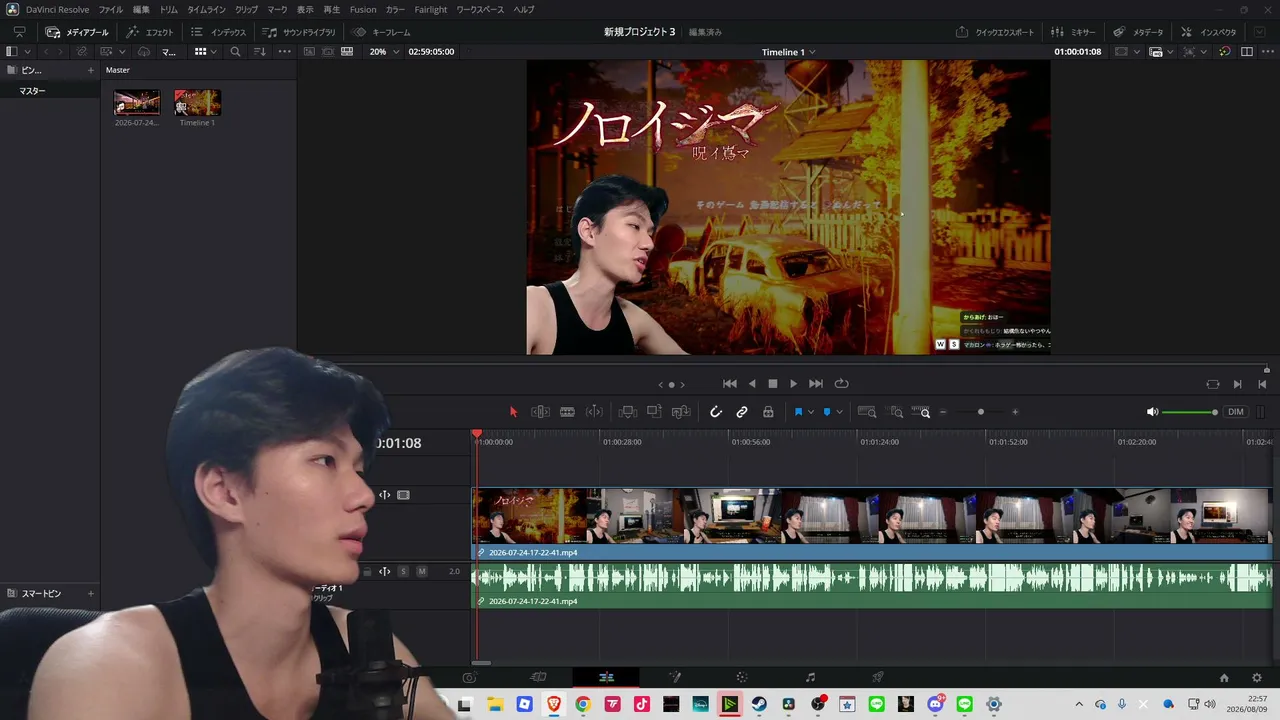Switch to the Fairlight page music-note icon

coord(810,678)
